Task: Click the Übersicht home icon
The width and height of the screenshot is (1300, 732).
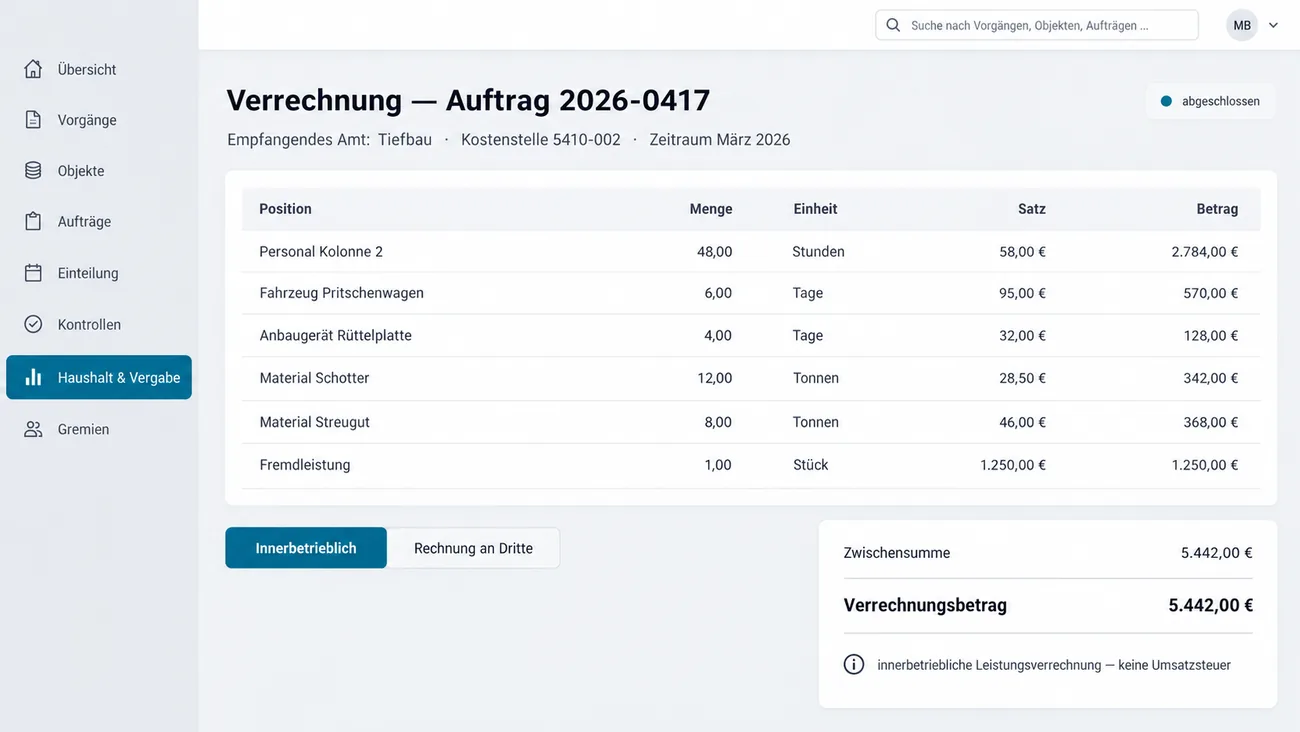Action: point(33,69)
